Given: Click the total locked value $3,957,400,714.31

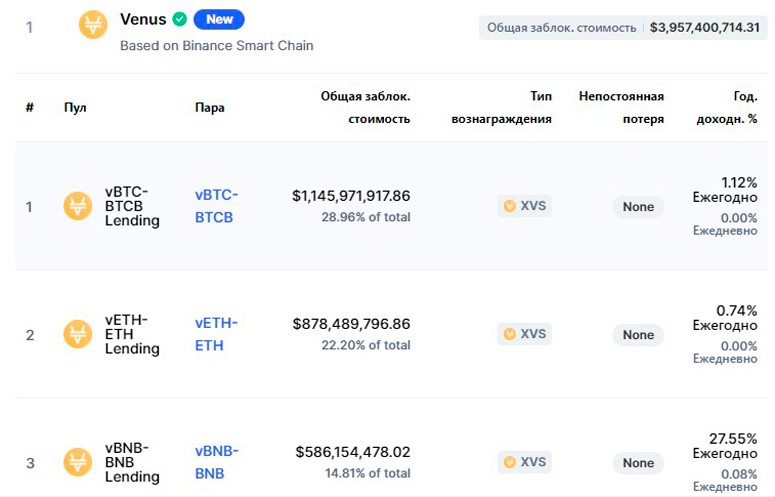Looking at the screenshot, I should (x=704, y=27).
